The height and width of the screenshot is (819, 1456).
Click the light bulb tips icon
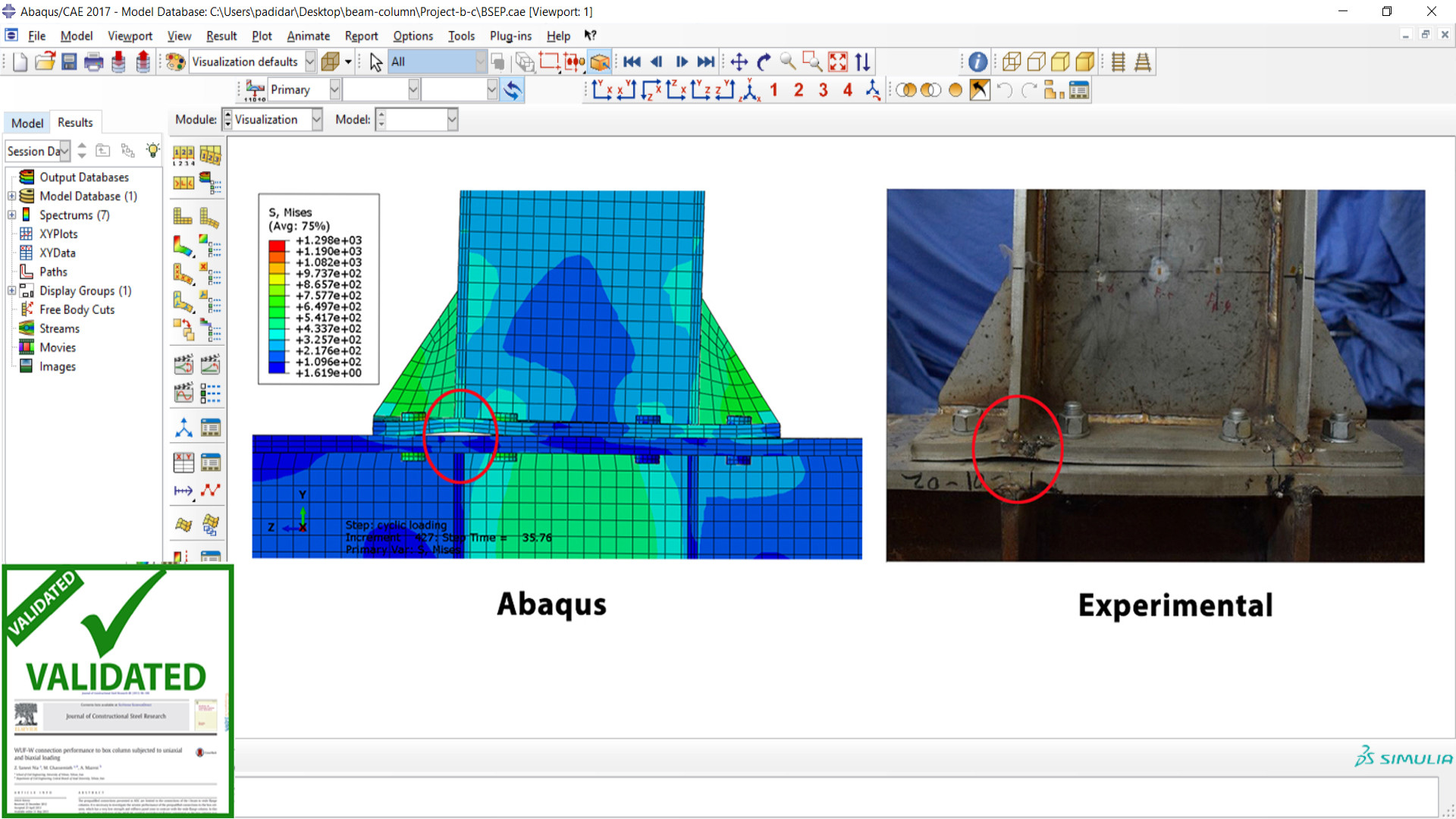tap(152, 150)
